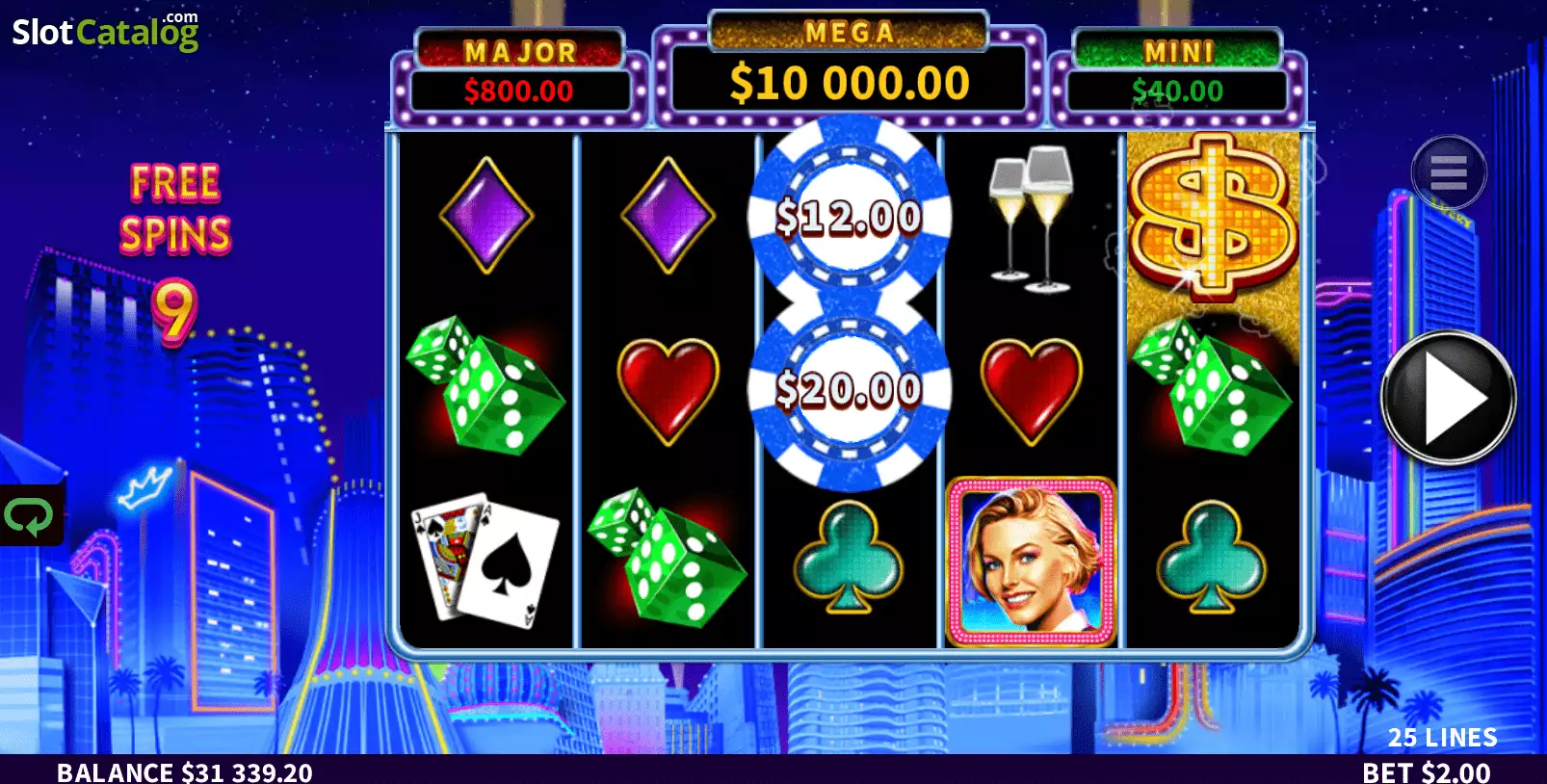Click the MEGA $10 000.00 jackpot display

(x=849, y=68)
